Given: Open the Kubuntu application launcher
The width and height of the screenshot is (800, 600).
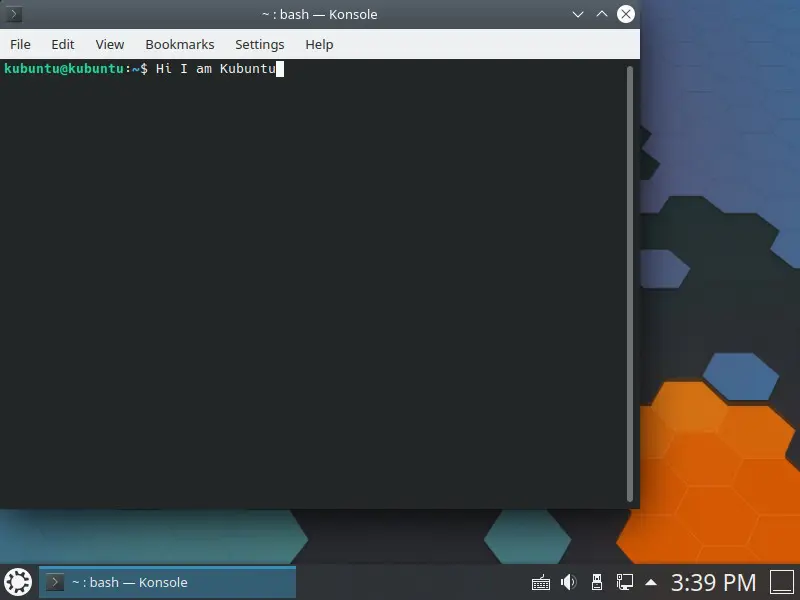Looking at the screenshot, I should (18, 582).
